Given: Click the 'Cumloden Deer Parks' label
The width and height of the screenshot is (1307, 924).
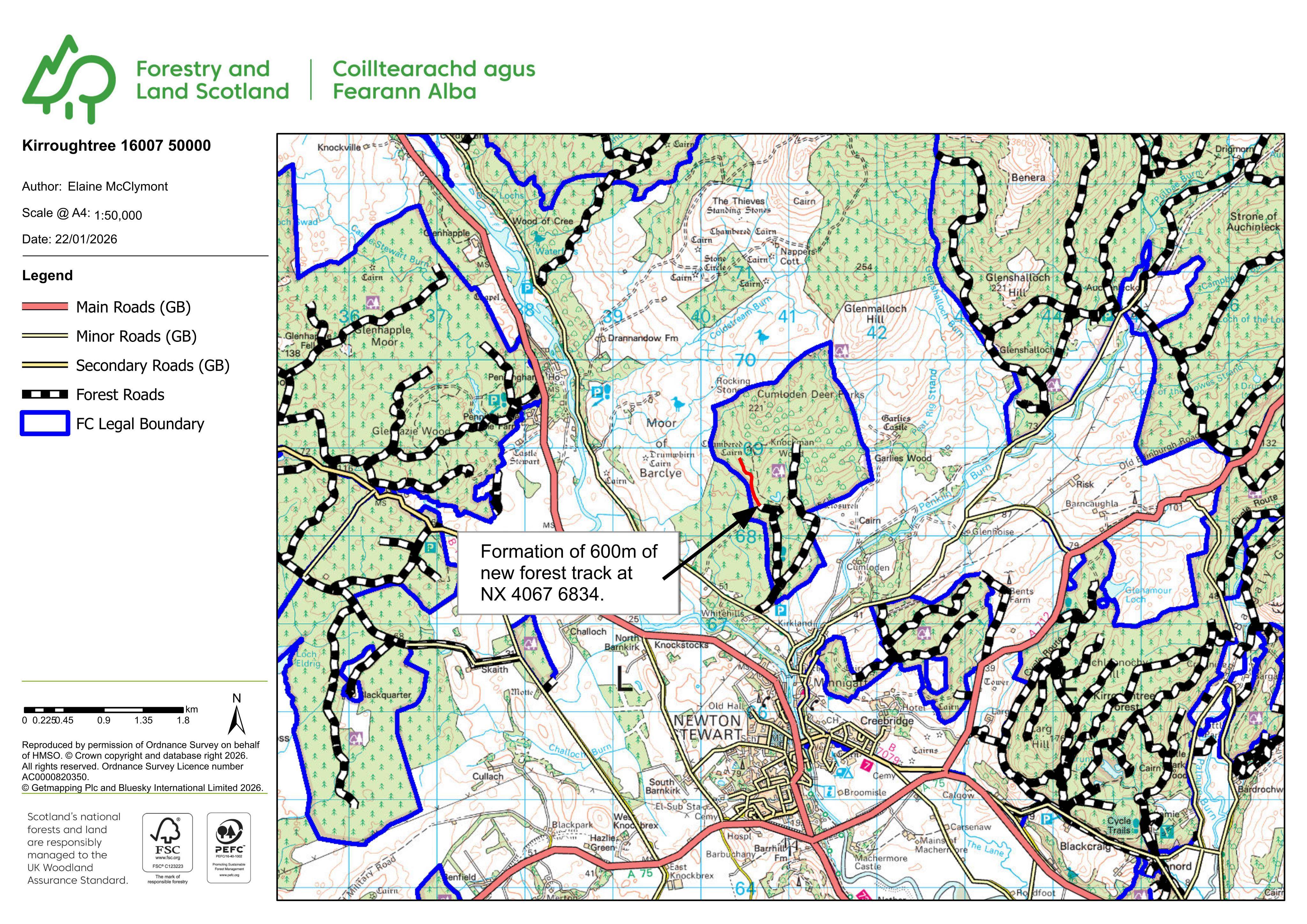Looking at the screenshot, I should coord(810,394).
